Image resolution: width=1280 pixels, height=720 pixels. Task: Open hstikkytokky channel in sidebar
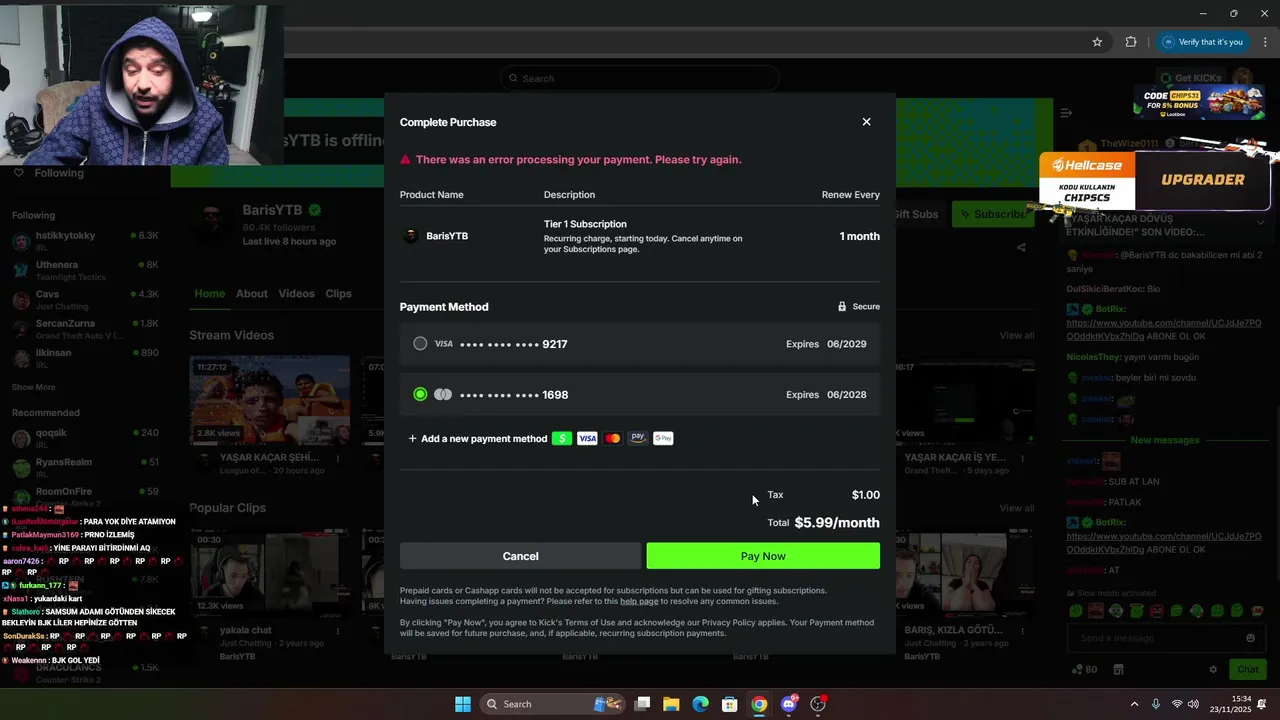85,241
